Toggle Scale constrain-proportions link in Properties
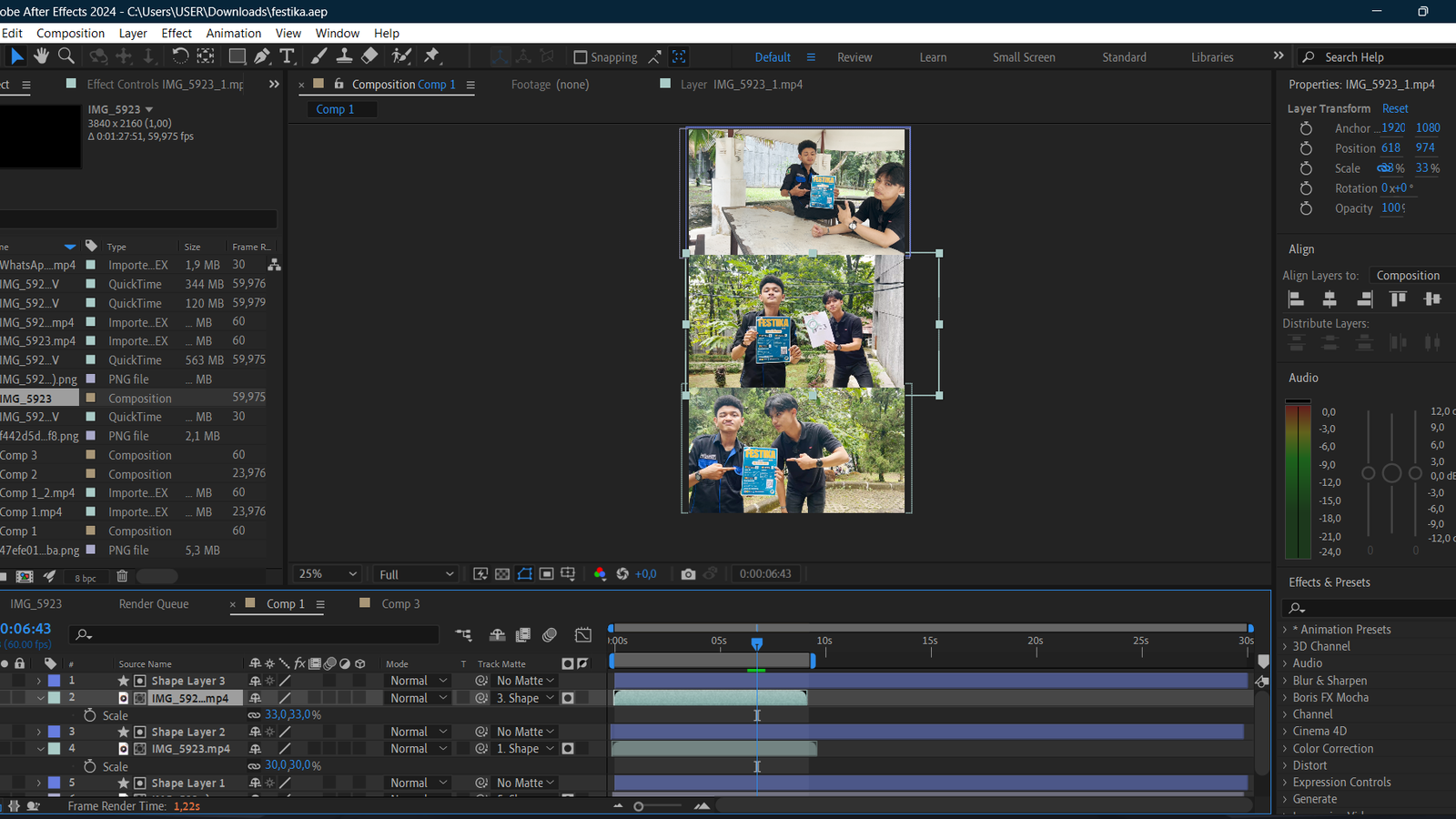Viewport: 1456px width, 819px height. click(1384, 168)
